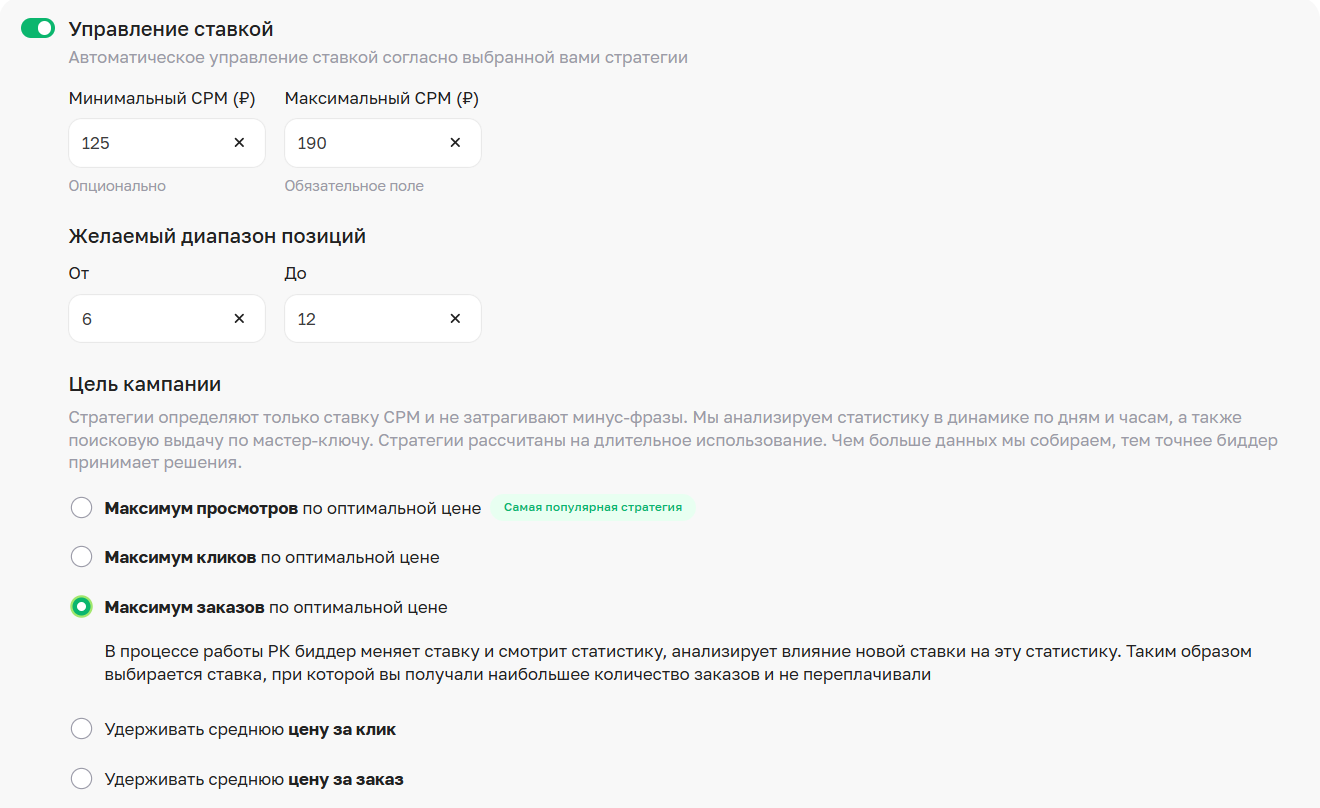
Task: Click the Цель кампании section heading
Action: pyautogui.click(x=145, y=384)
